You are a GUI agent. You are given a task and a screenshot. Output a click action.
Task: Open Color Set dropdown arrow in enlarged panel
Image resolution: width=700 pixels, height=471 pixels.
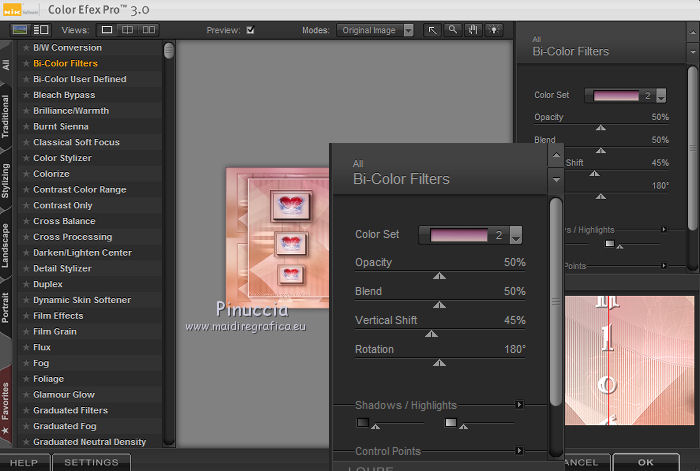(x=516, y=235)
